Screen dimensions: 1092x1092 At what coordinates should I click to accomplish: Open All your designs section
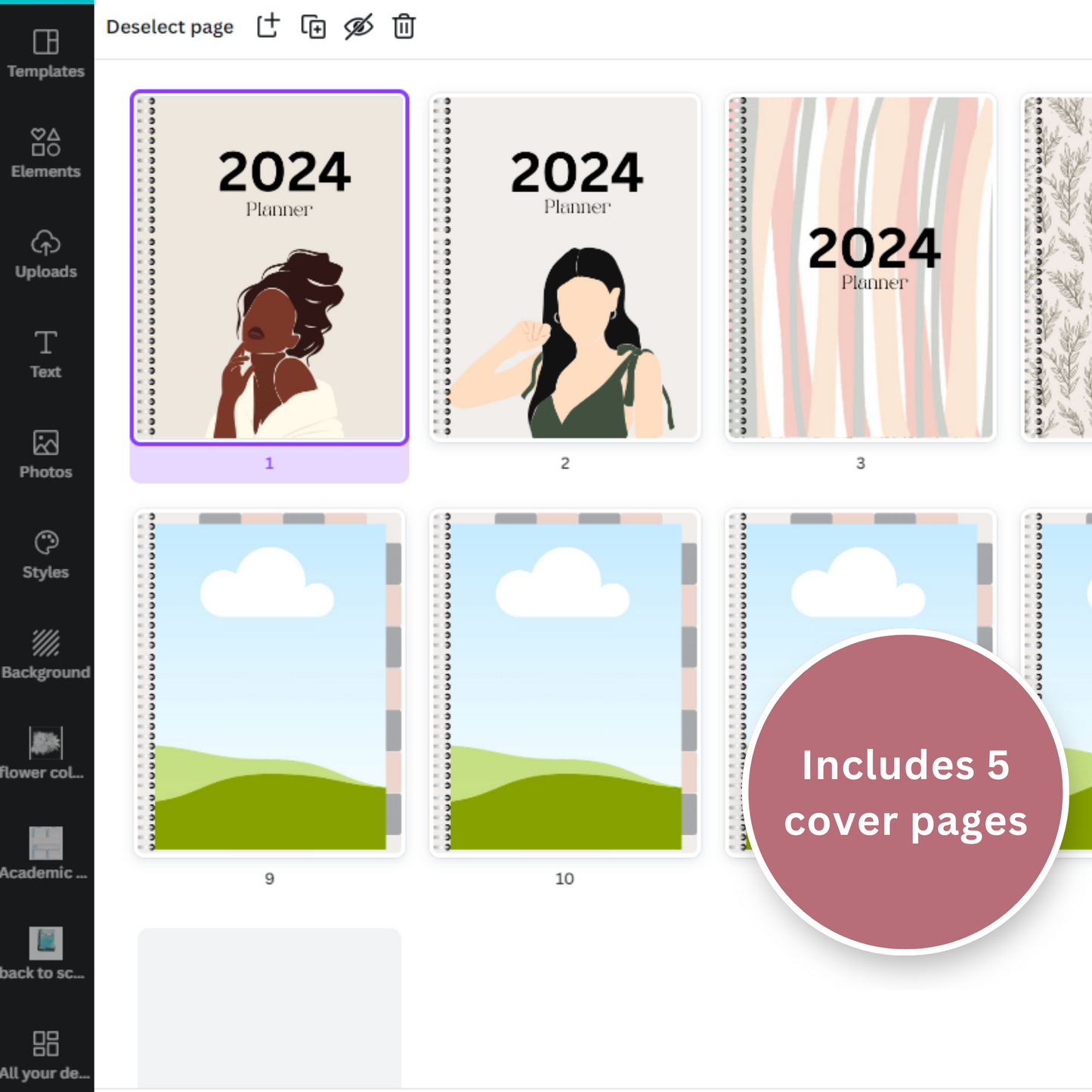(x=46, y=1054)
